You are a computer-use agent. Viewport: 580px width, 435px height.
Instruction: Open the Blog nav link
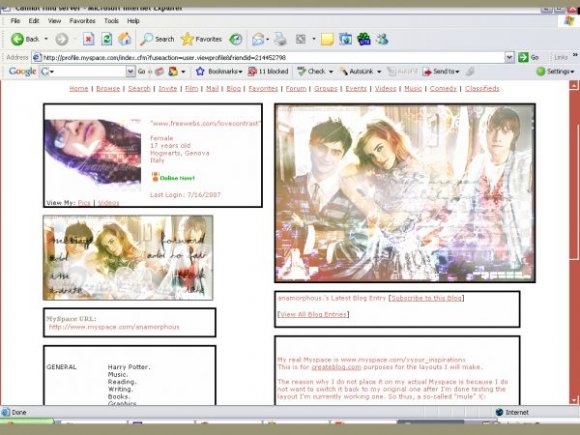coord(233,89)
